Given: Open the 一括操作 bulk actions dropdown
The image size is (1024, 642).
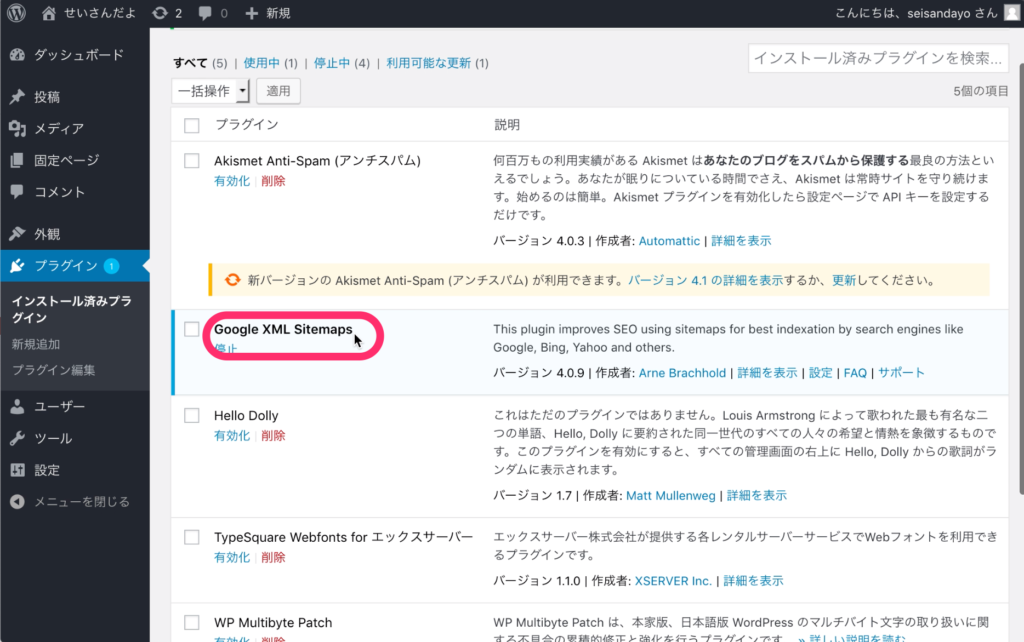Looking at the screenshot, I should 211,91.
